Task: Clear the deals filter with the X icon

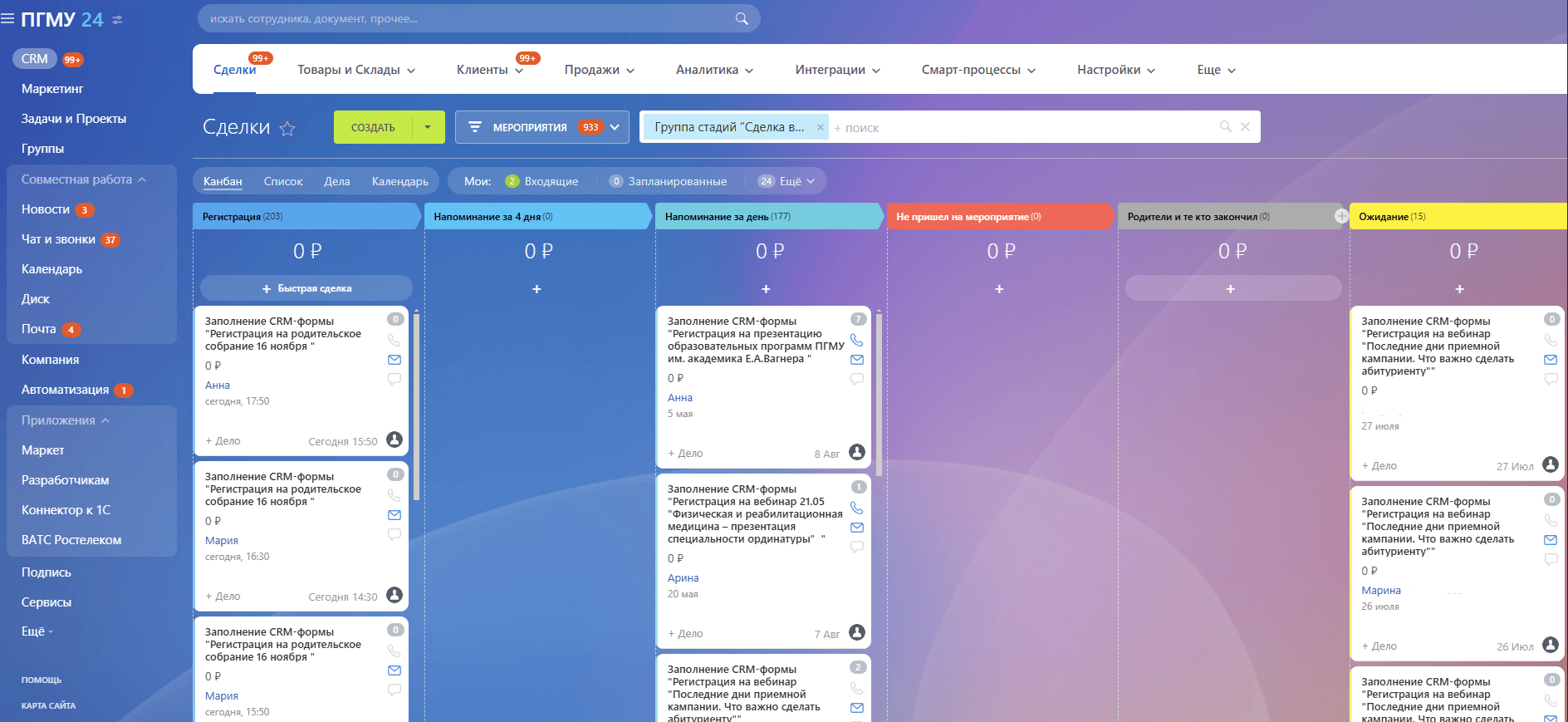Action: [x=1245, y=126]
